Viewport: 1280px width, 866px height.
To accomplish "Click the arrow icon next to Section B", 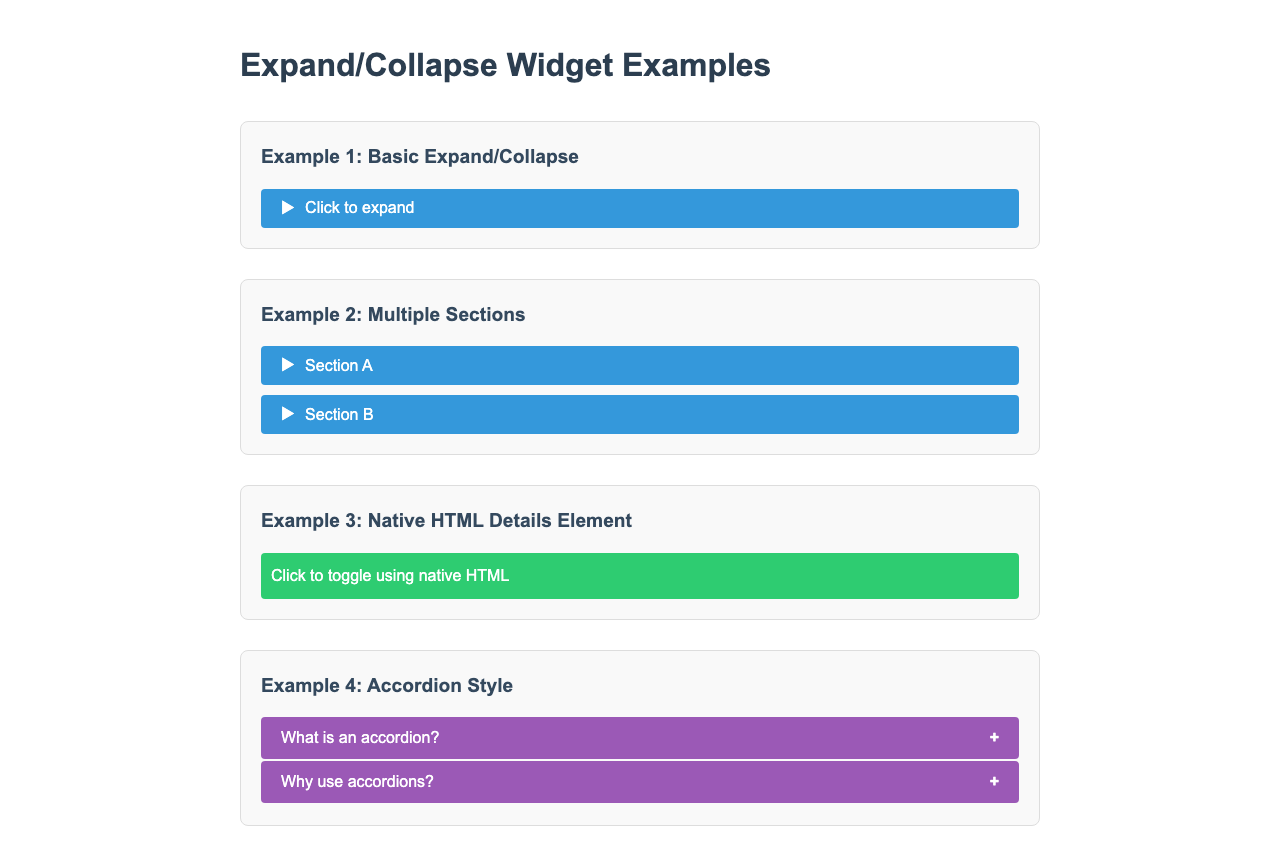I will [288, 414].
